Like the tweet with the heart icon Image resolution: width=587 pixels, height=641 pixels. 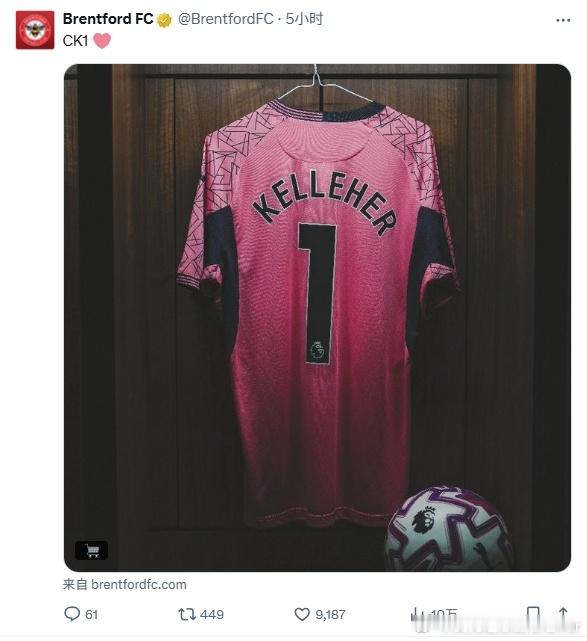(302, 614)
